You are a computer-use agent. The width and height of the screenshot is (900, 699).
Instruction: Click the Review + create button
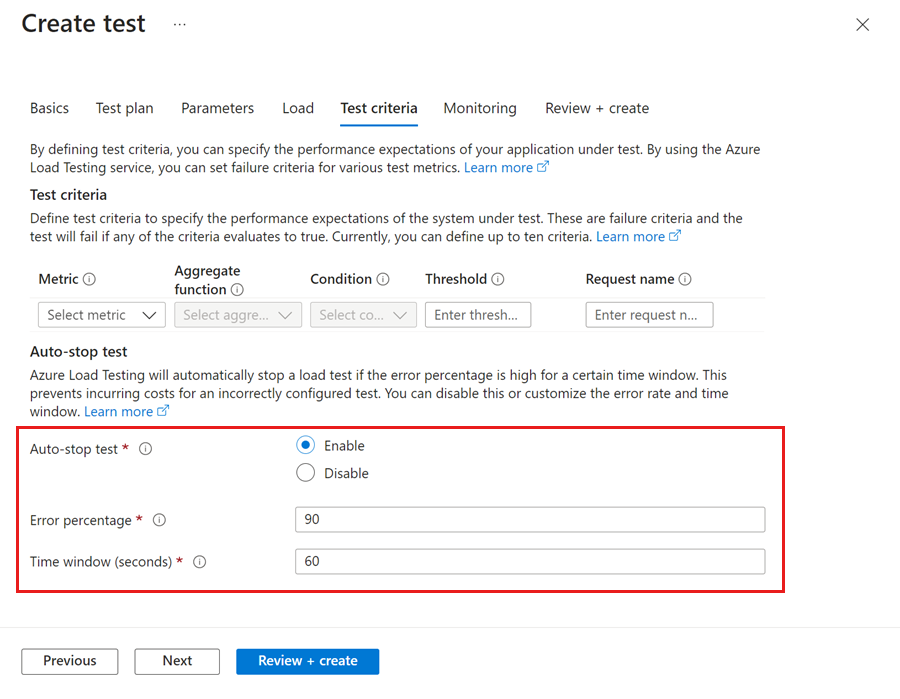pyautogui.click(x=307, y=661)
